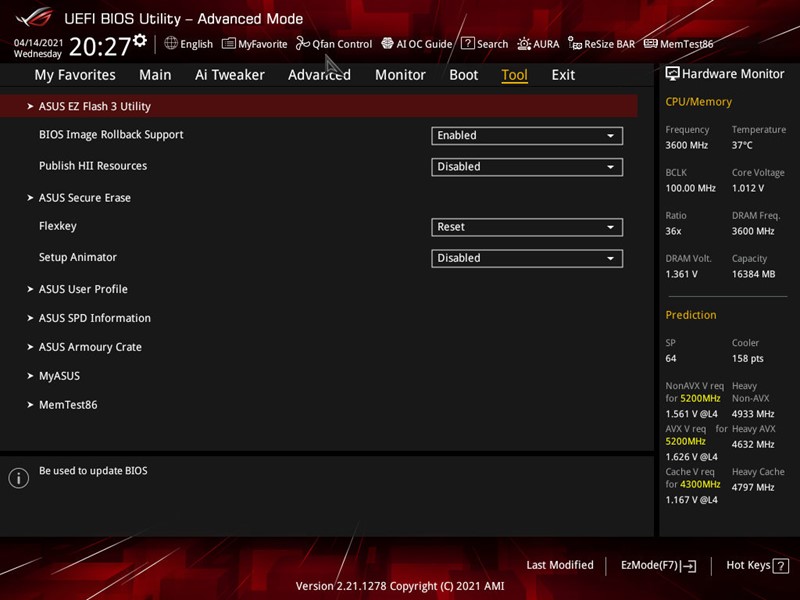
Task: Show Hot Keys help
Action: click(x=755, y=566)
